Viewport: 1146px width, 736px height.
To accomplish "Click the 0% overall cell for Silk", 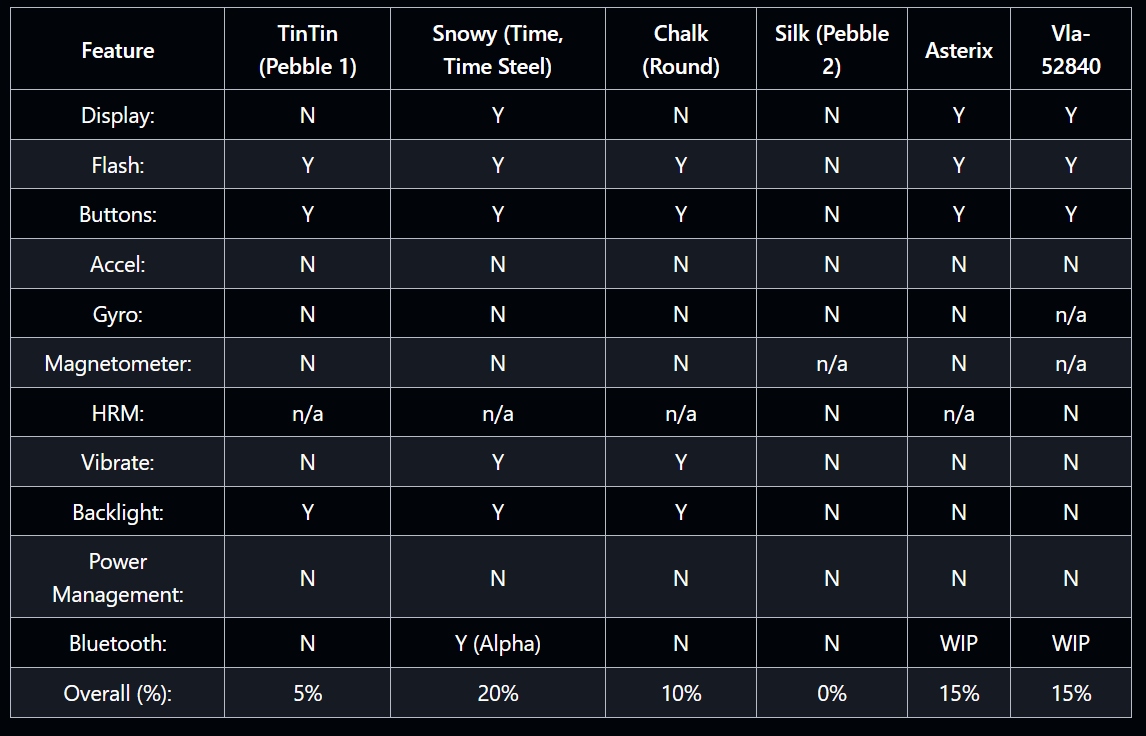I will (831, 693).
